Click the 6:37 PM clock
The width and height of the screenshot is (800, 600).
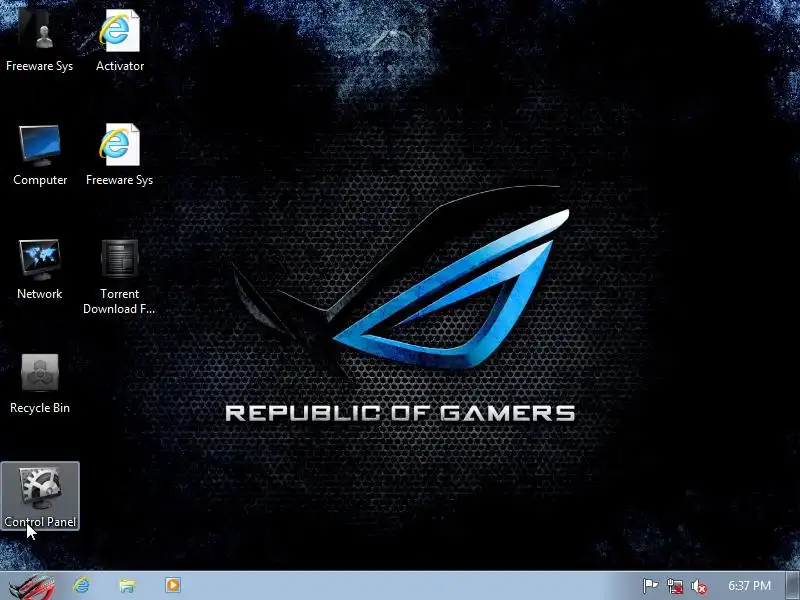click(749, 585)
